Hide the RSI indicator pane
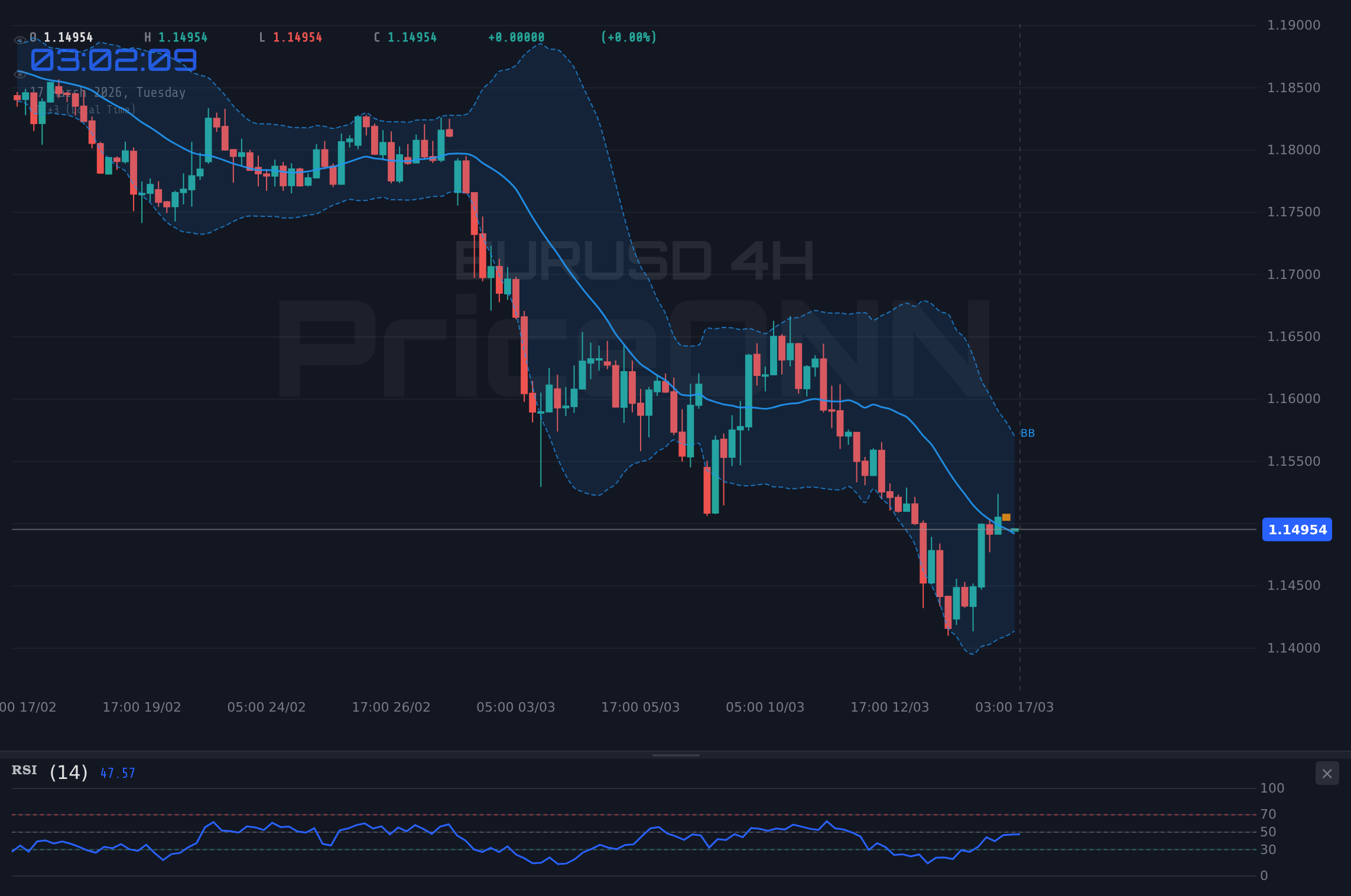 [1327, 773]
